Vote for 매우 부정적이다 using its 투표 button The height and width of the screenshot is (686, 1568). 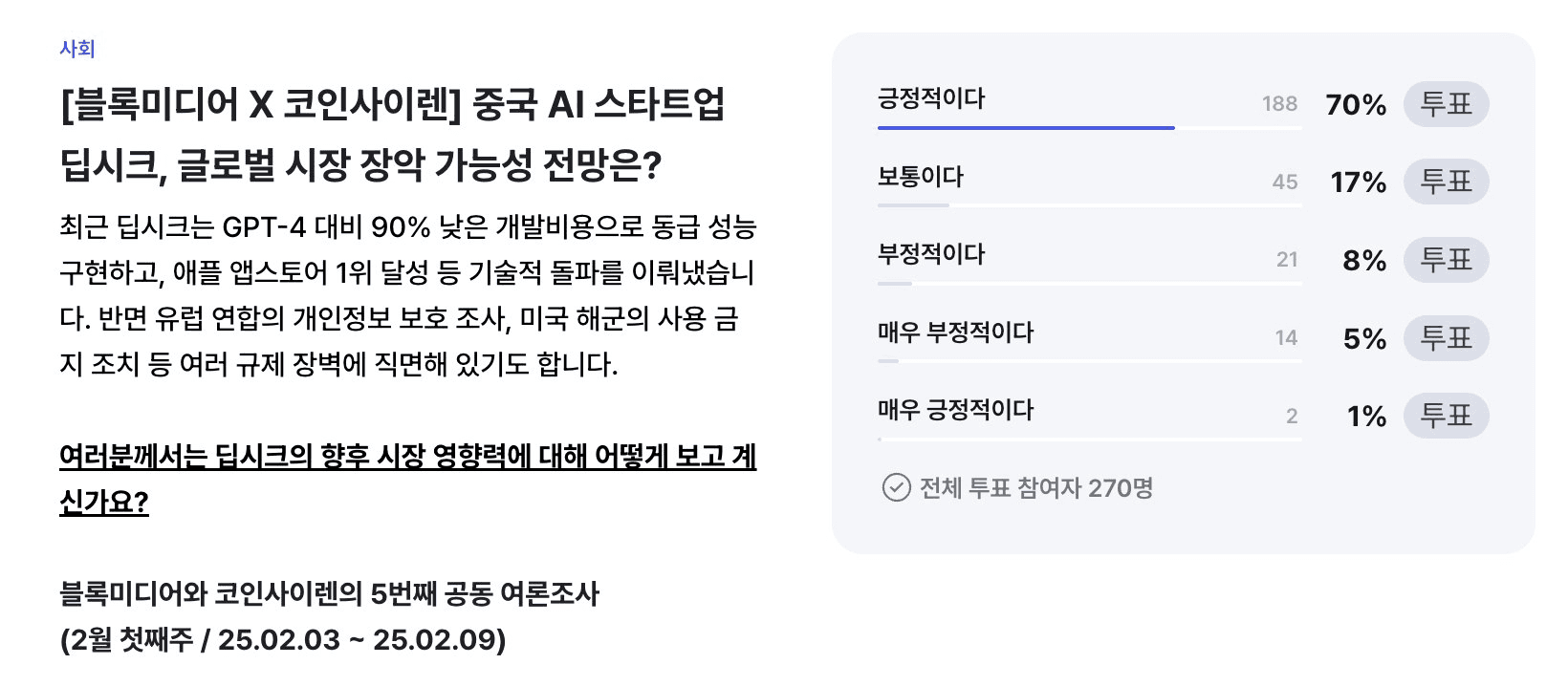[x=1446, y=338]
